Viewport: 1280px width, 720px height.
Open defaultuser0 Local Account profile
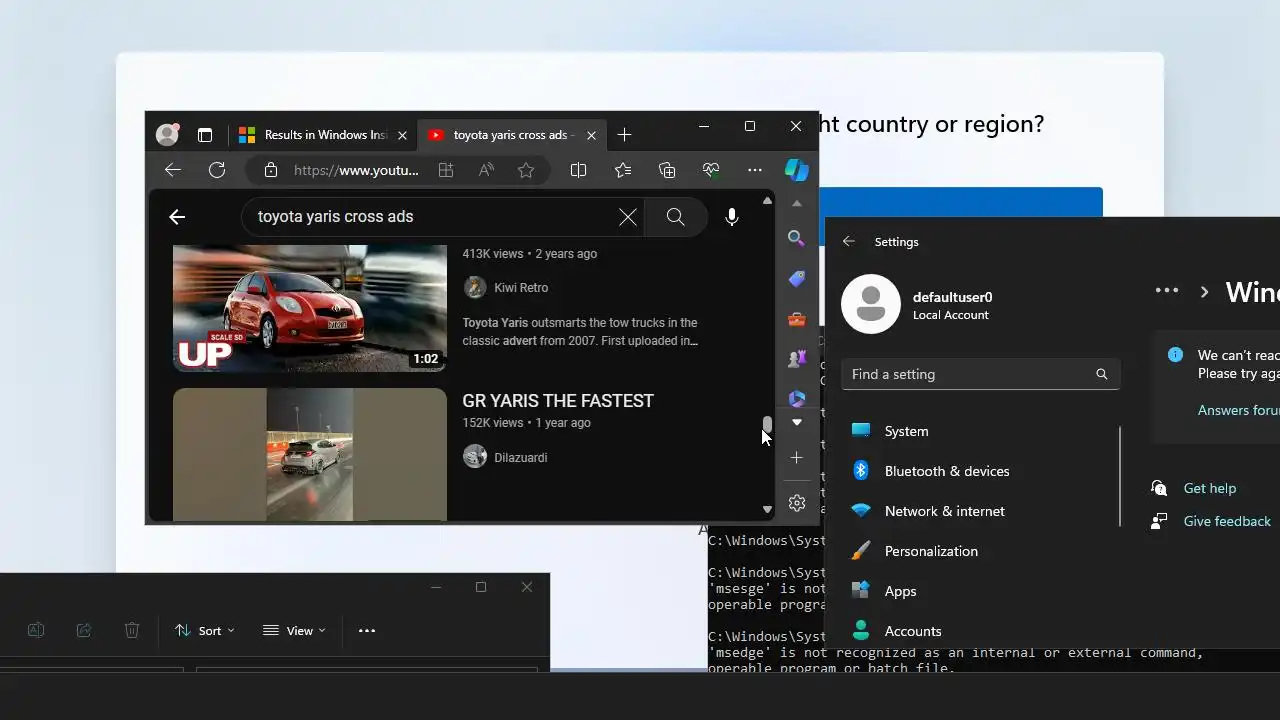(918, 304)
